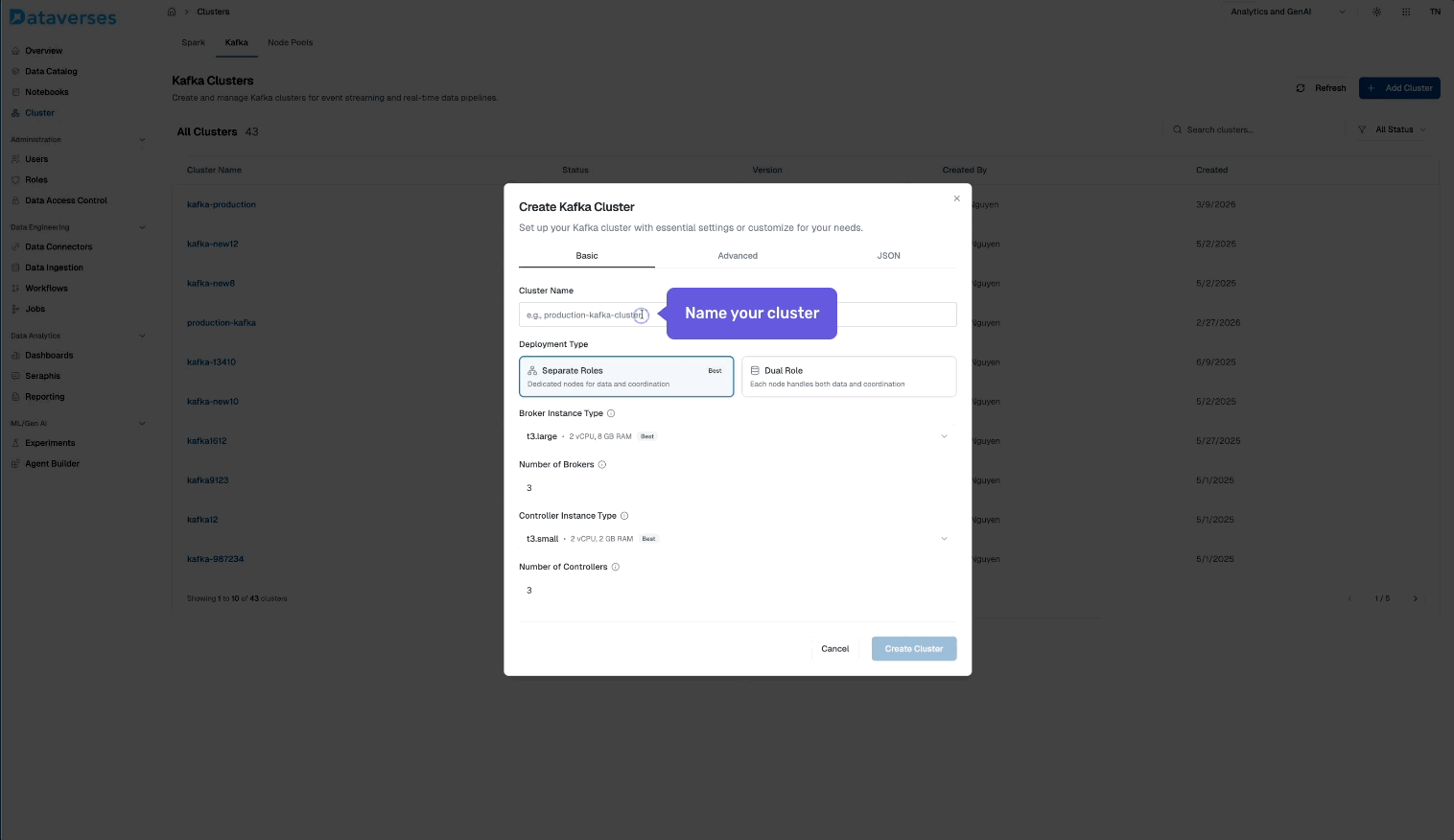Open the Broker Instance Type dropdown
This screenshot has width=1454, height=840.
(x=738, y=436)
